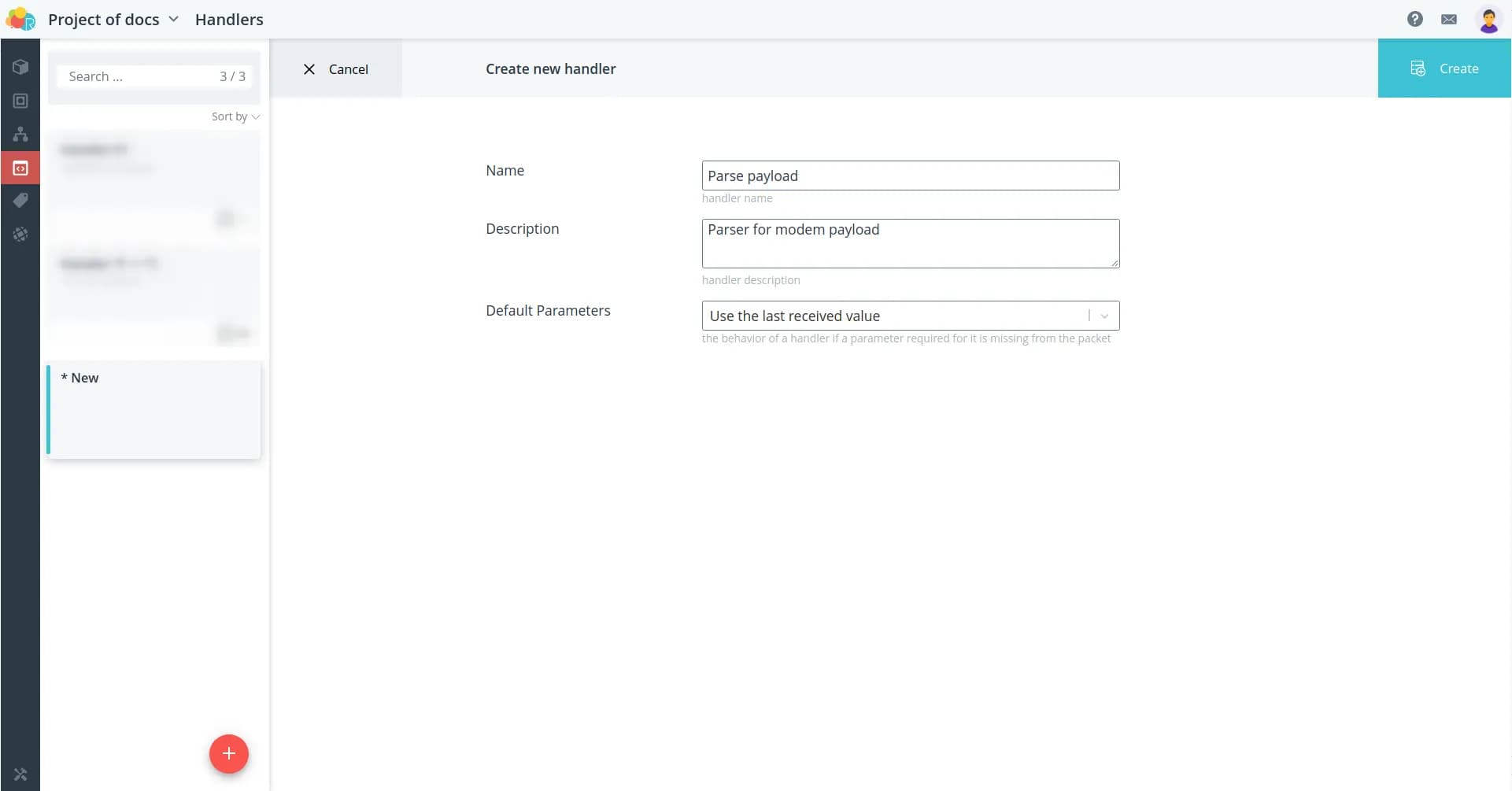Click the Create handler button
The height and width of the screenshot is (791, 1512).
pos(1444,68)
